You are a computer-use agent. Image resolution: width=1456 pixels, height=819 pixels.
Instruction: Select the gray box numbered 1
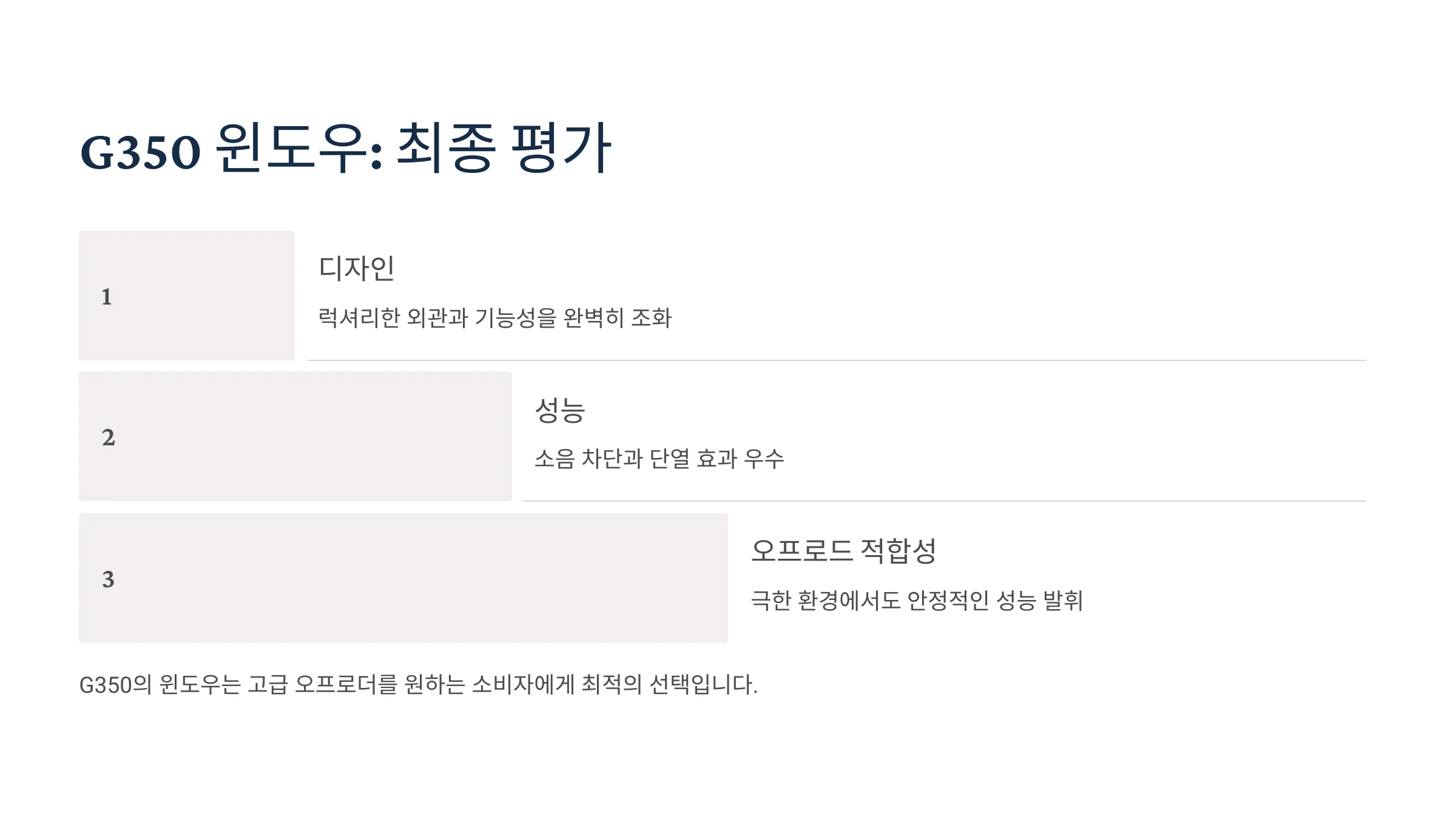[x=187, y=295]
